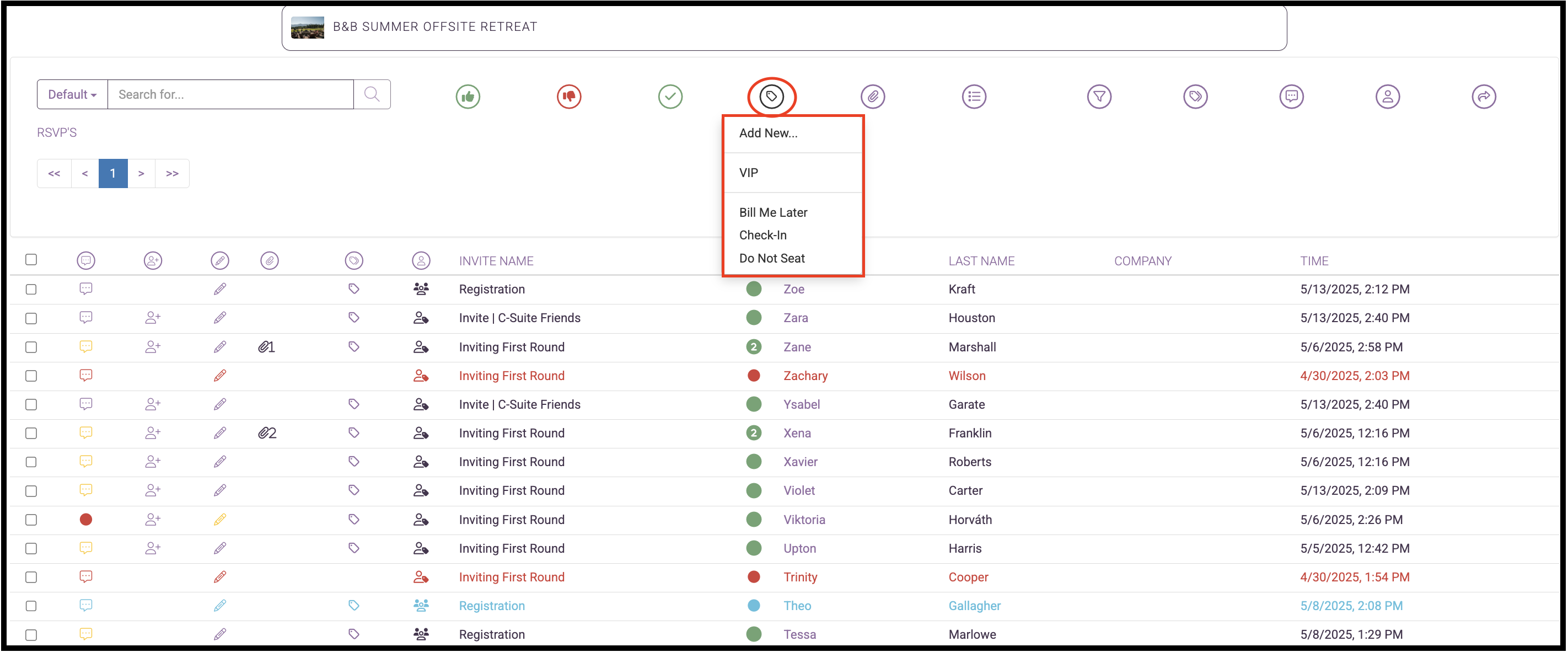Open the paperclip attachments toolbar icon
The height and width of the screenshot is (652, 1568).
click(872, 96)
